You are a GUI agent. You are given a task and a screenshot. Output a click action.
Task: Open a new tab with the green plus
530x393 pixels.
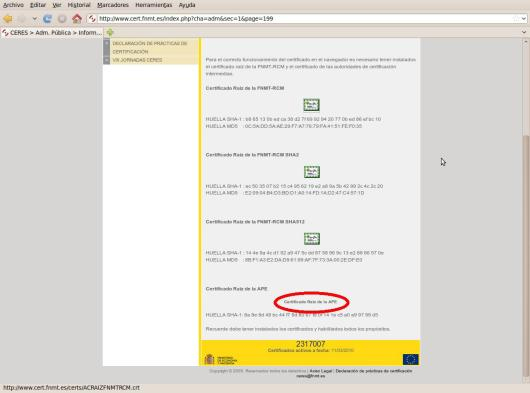110,32
